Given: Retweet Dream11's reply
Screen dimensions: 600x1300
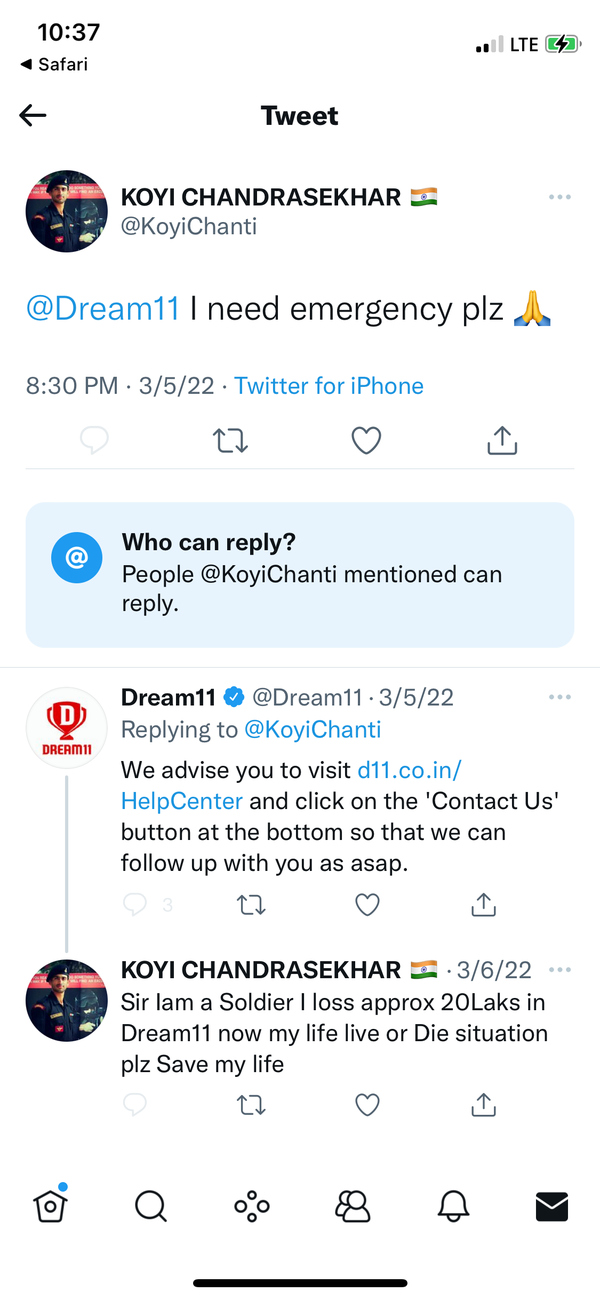Looking at the screenshot, I should 251,905.
